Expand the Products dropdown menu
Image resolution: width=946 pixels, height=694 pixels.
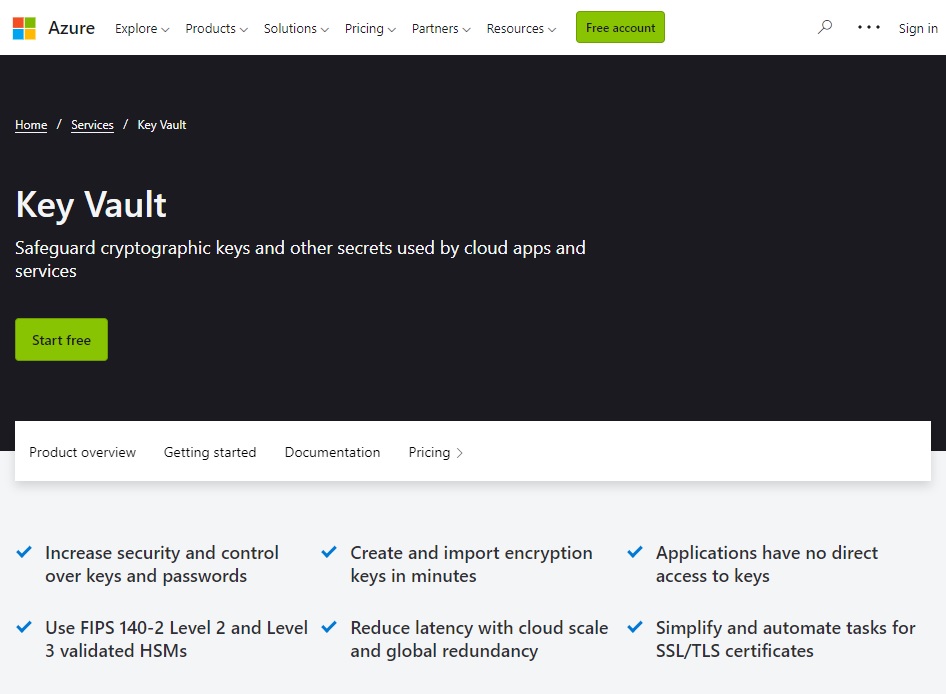(x=216, y=28)
